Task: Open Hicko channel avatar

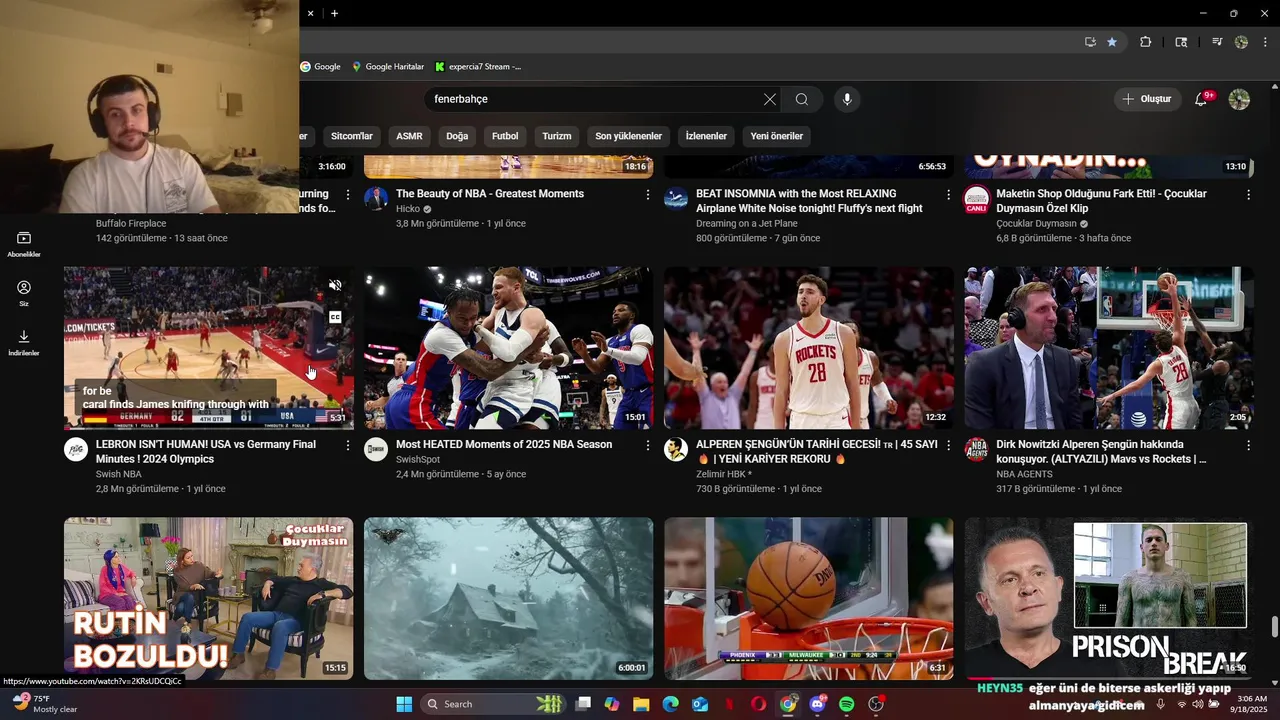Action: 376,198
